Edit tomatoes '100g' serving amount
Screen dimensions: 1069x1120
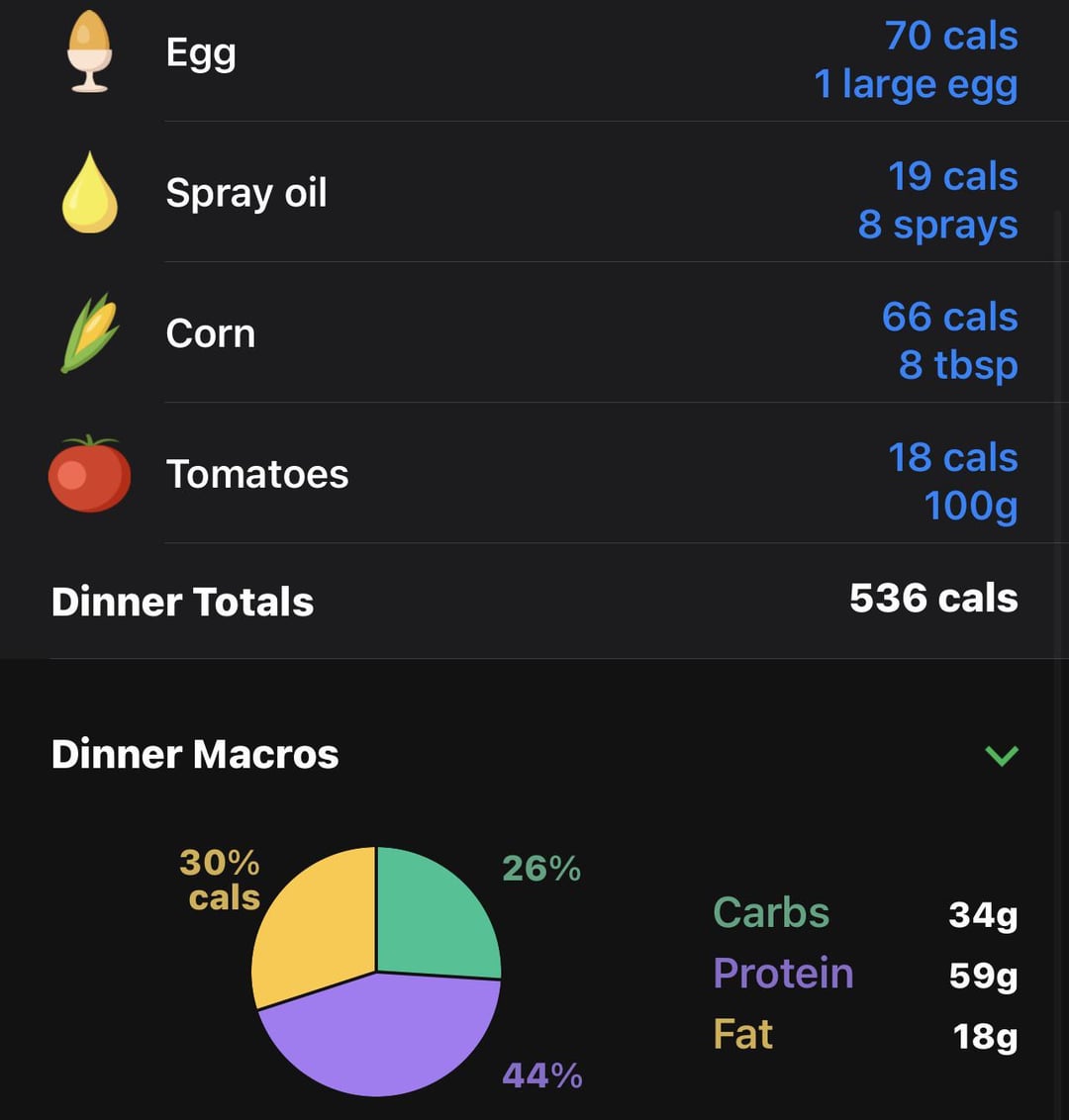coord(970,506)
